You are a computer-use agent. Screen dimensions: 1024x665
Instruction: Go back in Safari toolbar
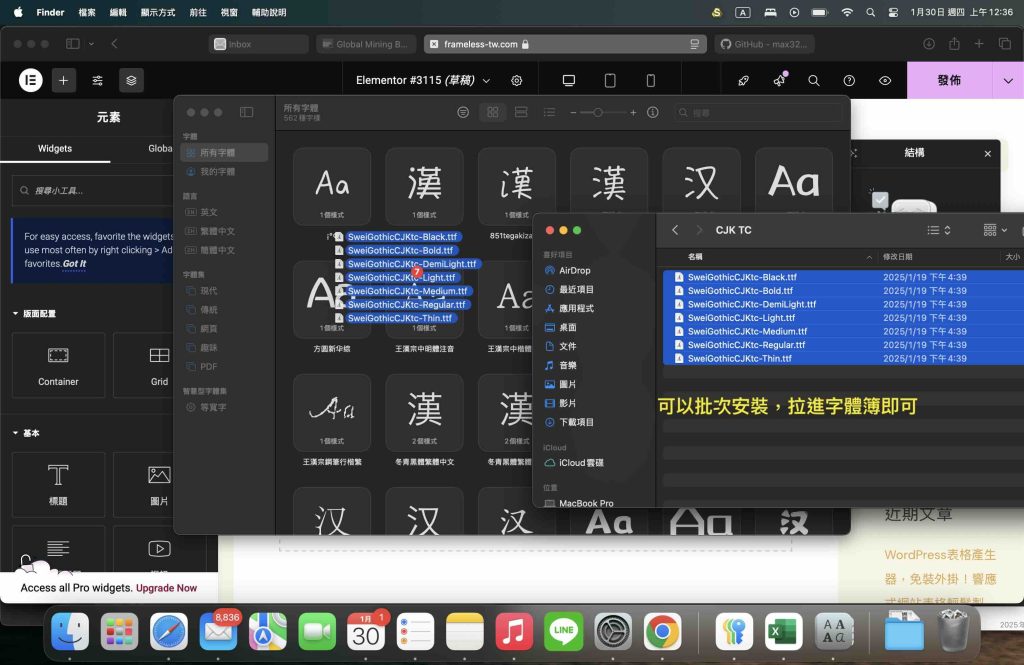click(x=114, y=44)
